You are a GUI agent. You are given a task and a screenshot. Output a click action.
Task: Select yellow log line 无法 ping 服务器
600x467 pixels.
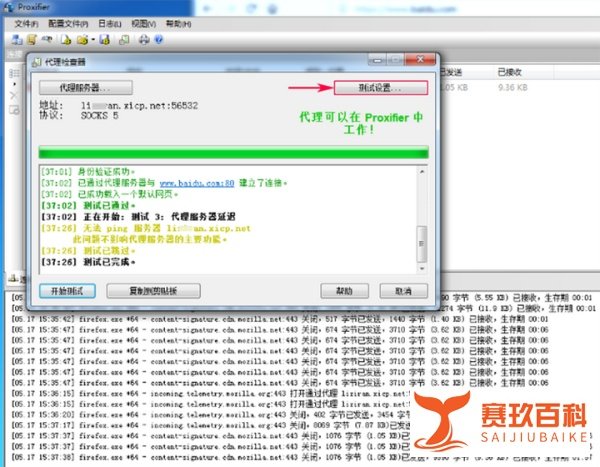(146, 228)
